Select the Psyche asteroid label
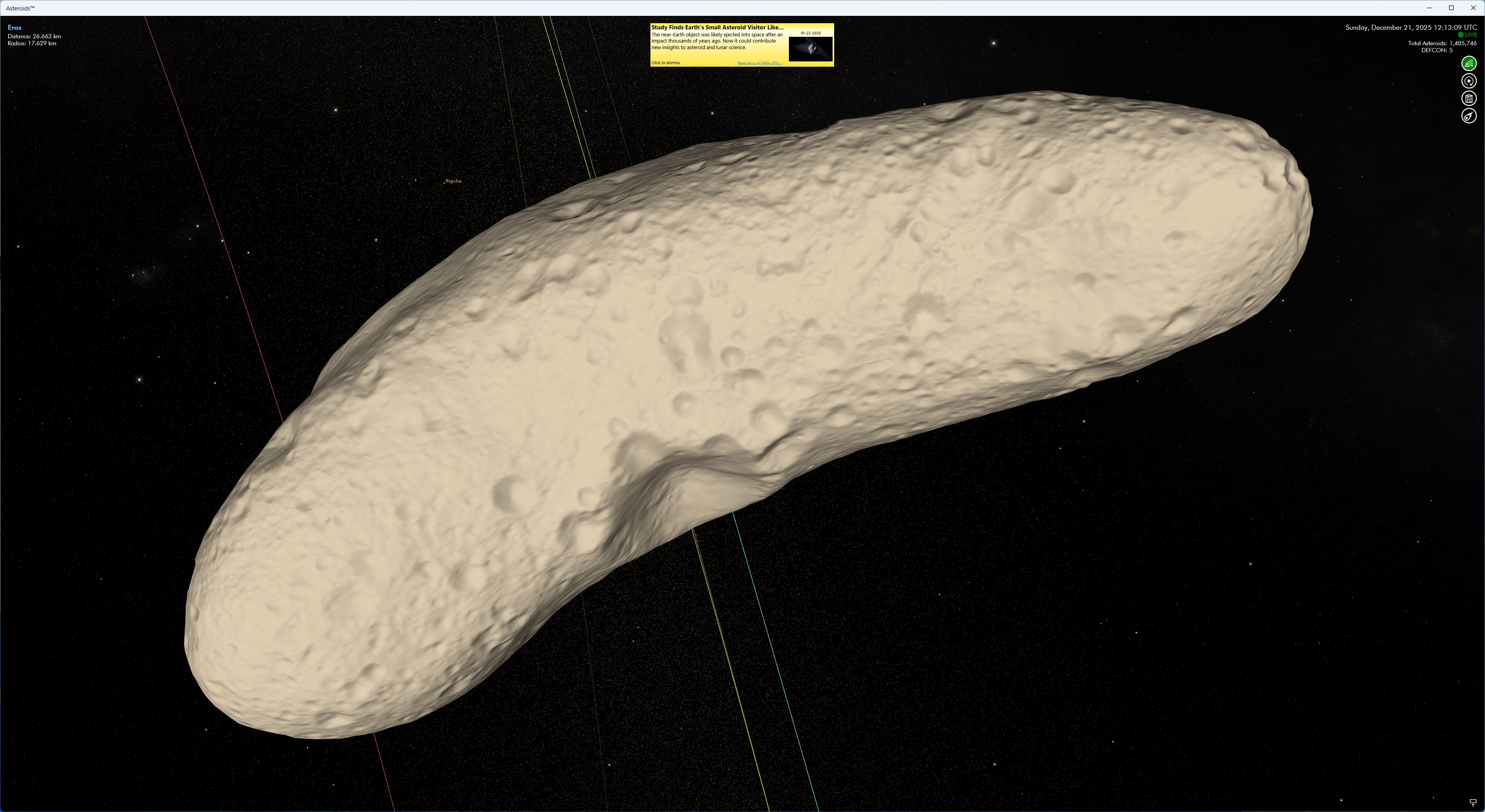 tap(454, 181)
